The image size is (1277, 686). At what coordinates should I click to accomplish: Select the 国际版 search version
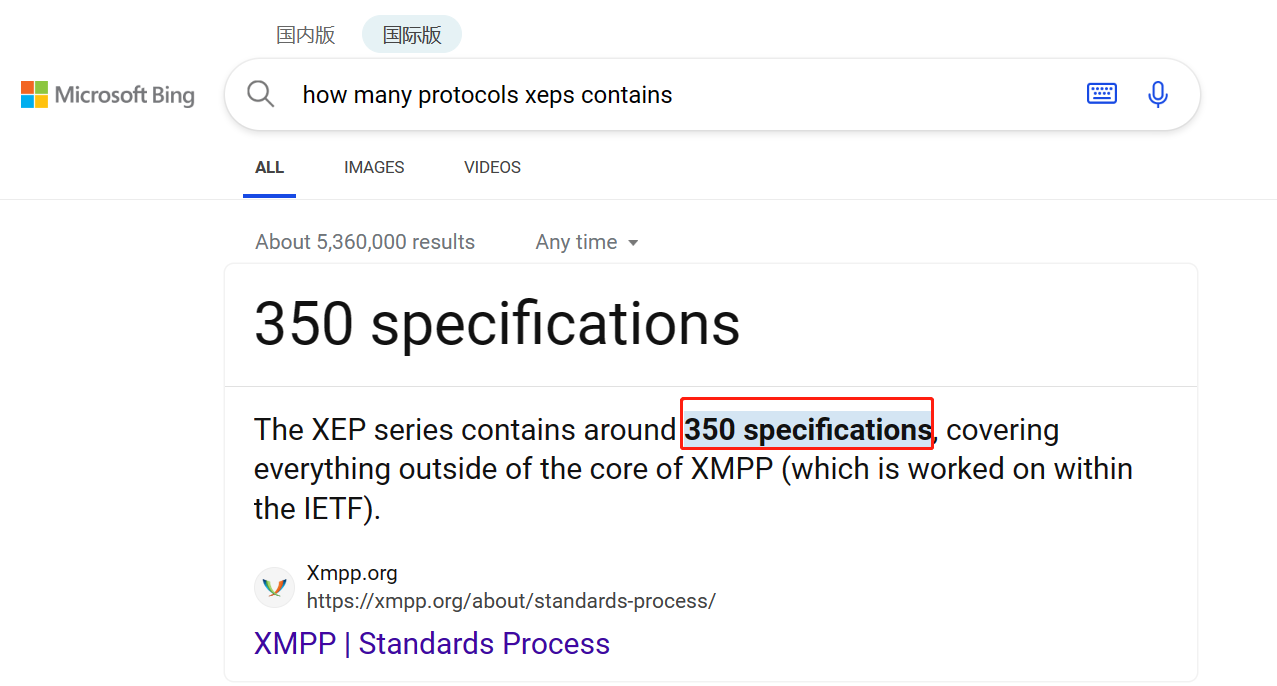click(412, 35)
